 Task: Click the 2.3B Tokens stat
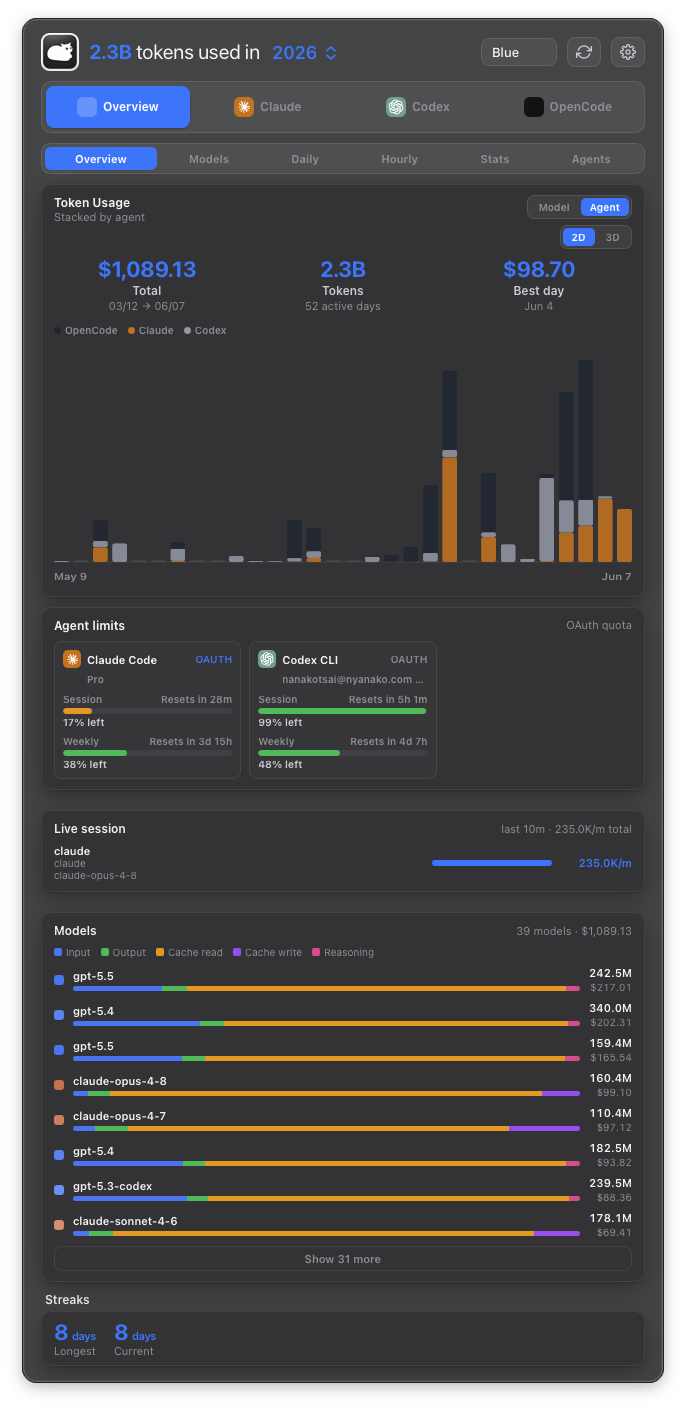(343, 270)
